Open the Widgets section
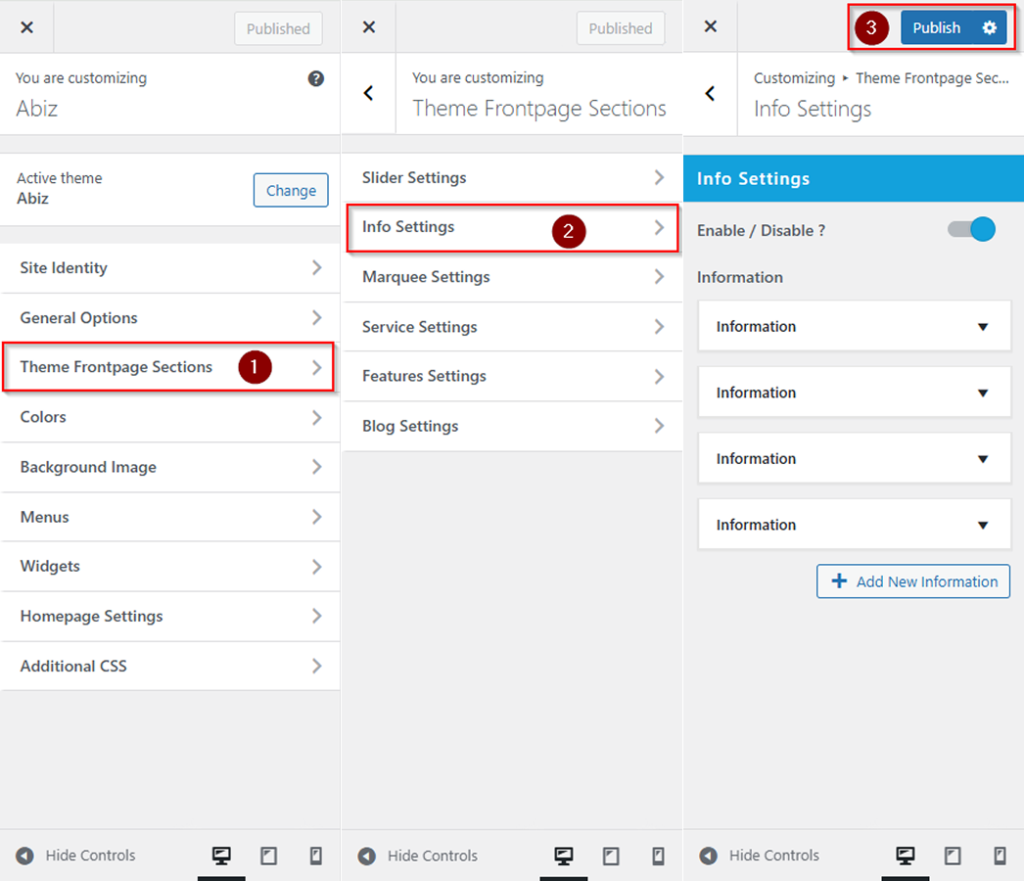 click(170, 566)
